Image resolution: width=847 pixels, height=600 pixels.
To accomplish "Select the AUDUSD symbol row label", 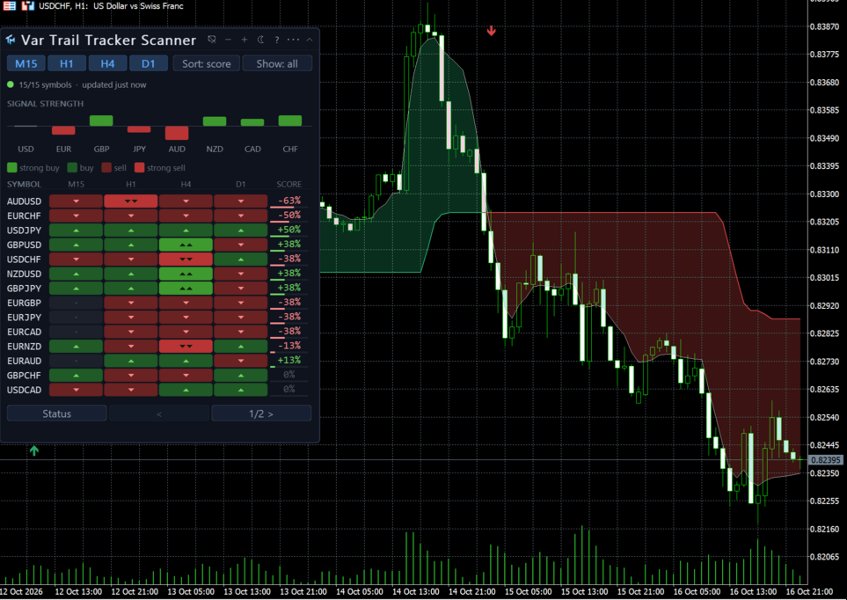I will tap(24, 201).
